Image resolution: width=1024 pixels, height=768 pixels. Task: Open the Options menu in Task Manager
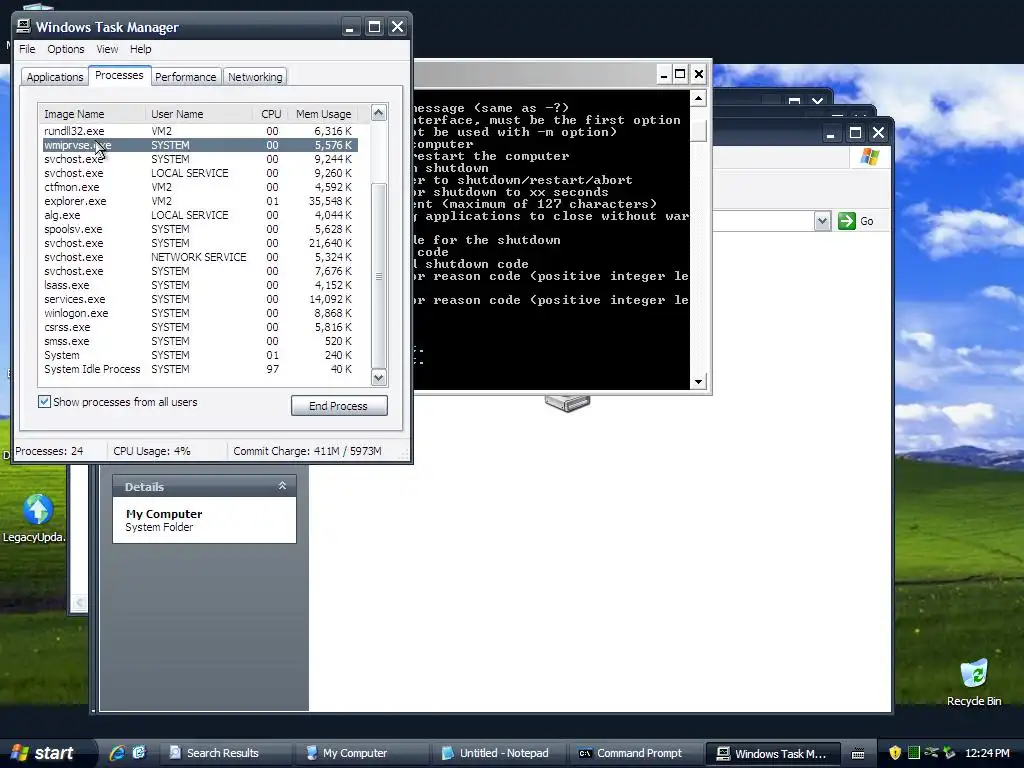(x=65, y=49)
